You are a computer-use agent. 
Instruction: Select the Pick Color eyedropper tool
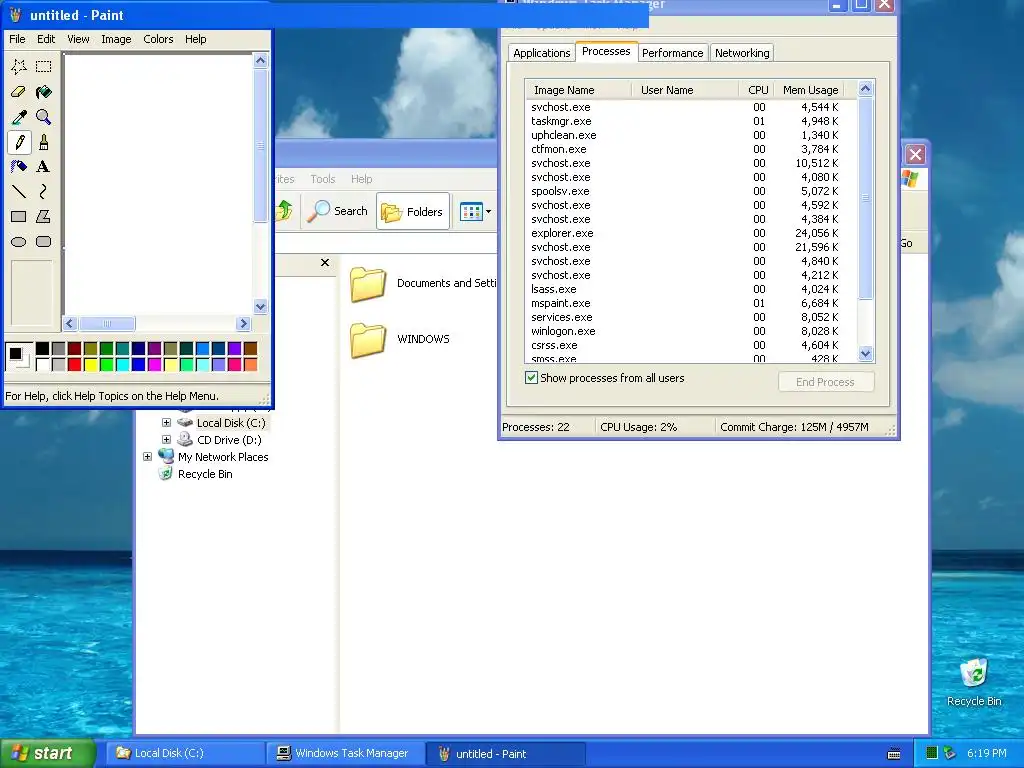(x=19, y=117)
